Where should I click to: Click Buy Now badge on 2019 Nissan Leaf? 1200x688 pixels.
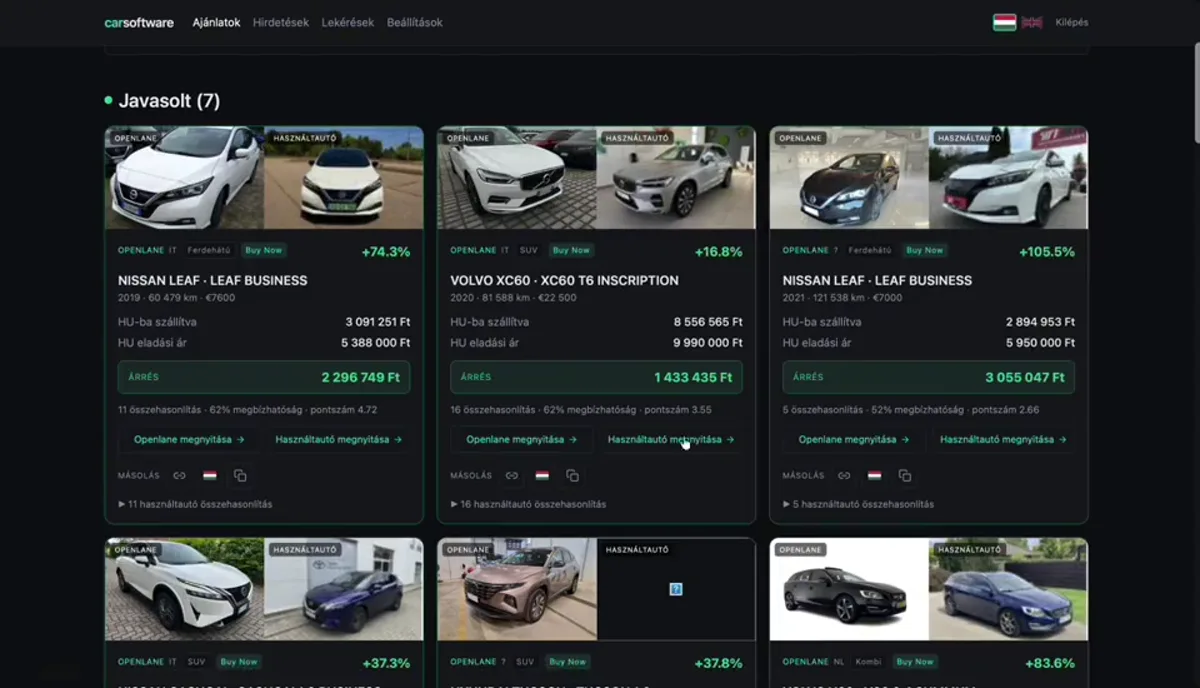(264, 250)
